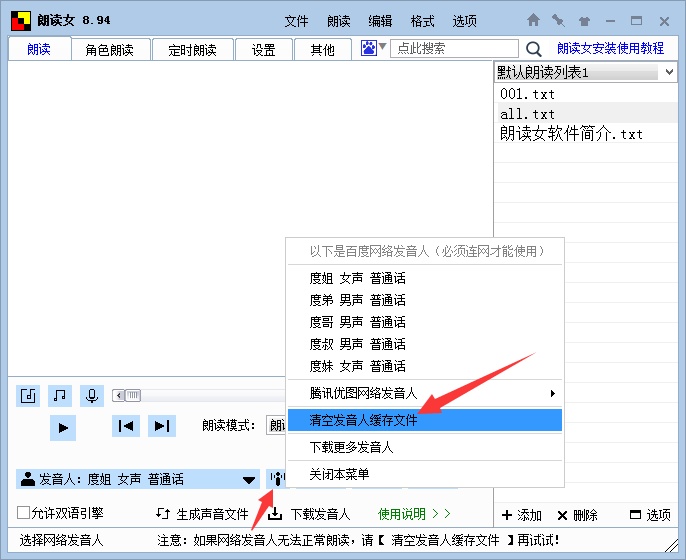Choose 度妹 女声 普通话 voice
The image size is (686, 560).
(425, 366)
